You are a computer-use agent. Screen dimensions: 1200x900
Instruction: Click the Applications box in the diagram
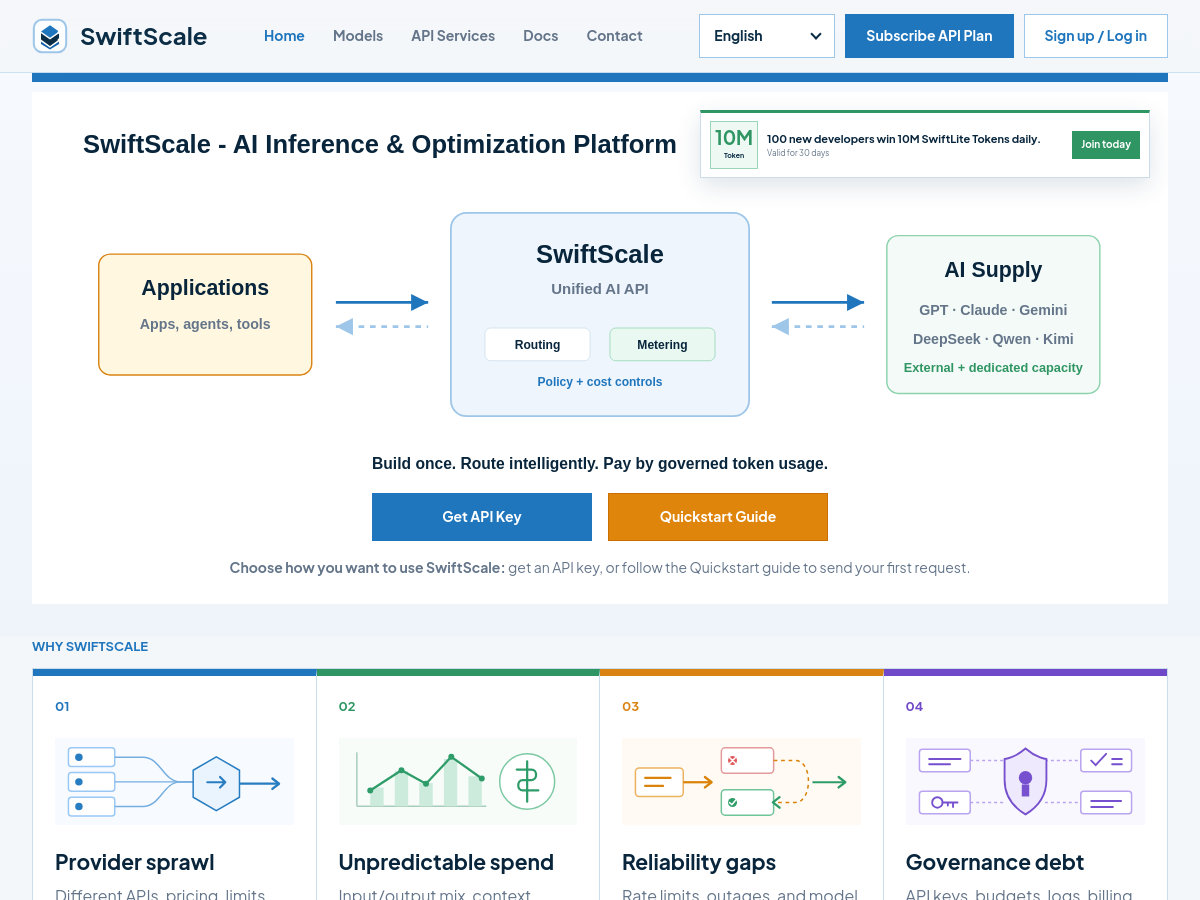pyautogui.click(x=205, y=314)
